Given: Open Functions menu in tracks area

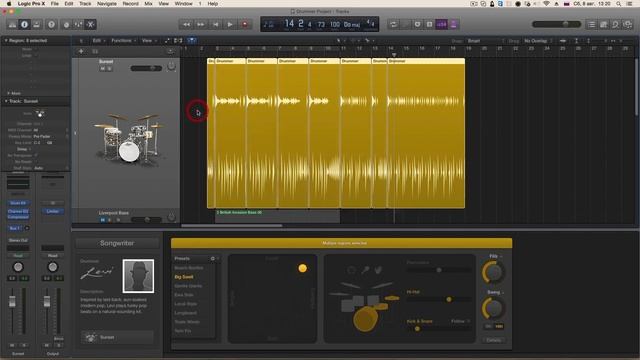Looking at the screenshot, I should pyautogui.click(x=123, y=41).
